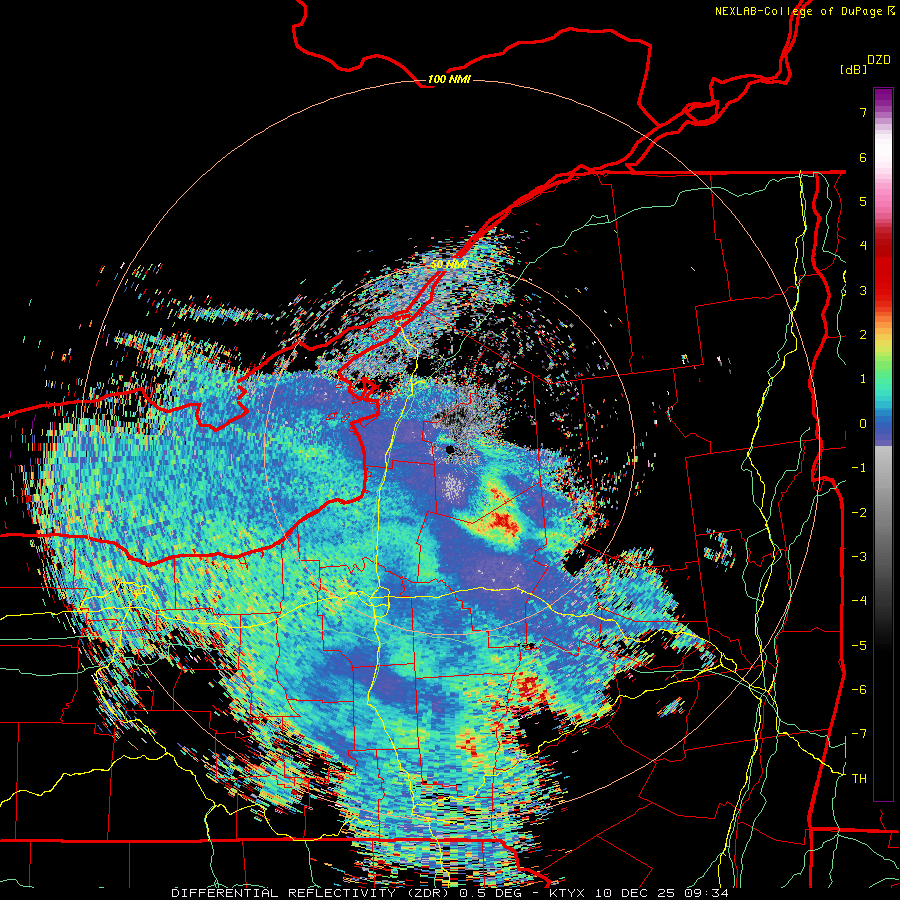Click the ZDR color scale bar

coord(883,444)
